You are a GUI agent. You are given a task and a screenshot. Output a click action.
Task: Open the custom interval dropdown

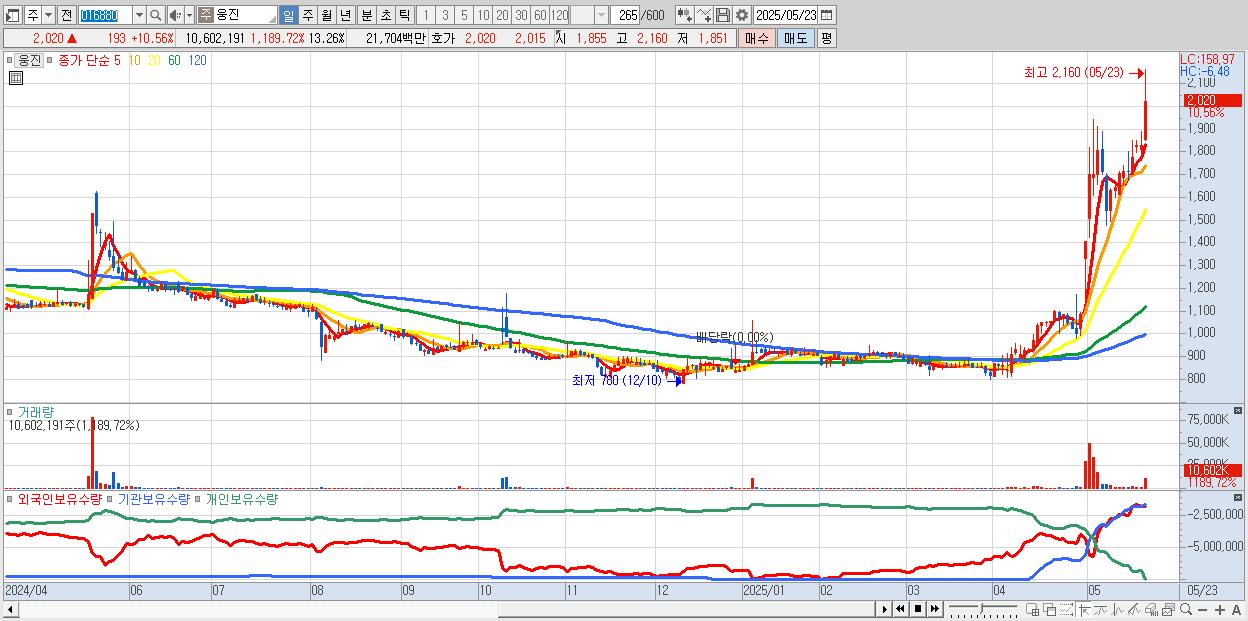(601, 15)
